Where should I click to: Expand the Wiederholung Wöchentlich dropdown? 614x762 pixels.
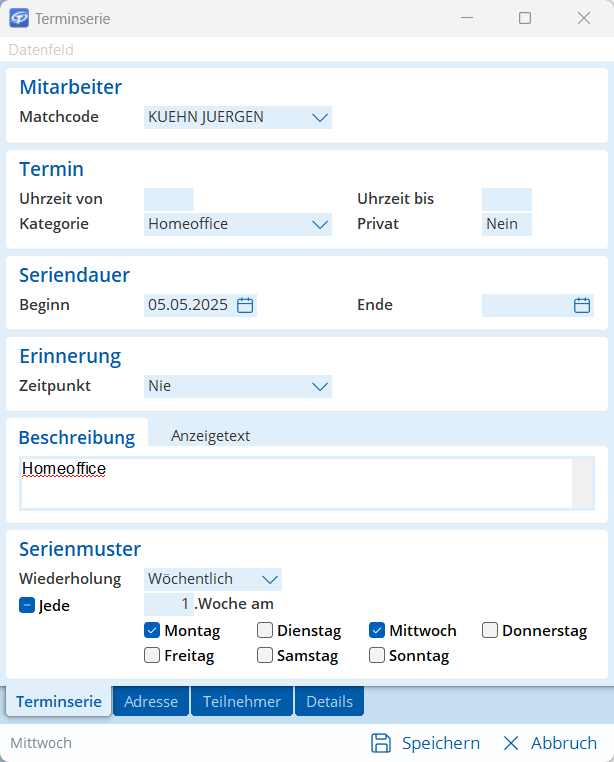point(269,579)
